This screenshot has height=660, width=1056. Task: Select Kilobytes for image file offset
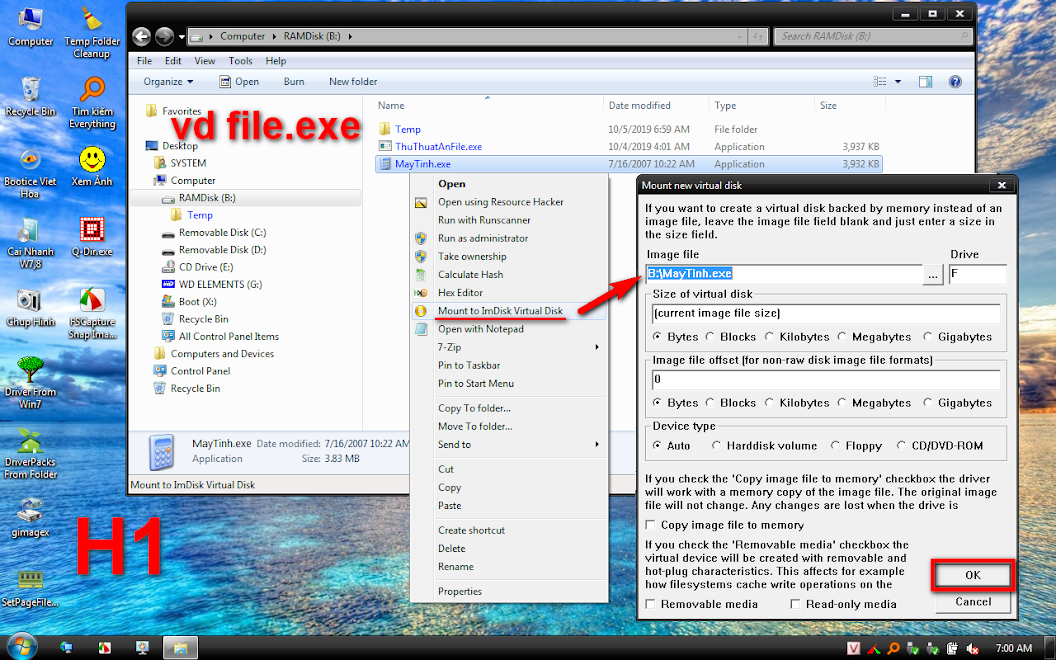[770, 403]
